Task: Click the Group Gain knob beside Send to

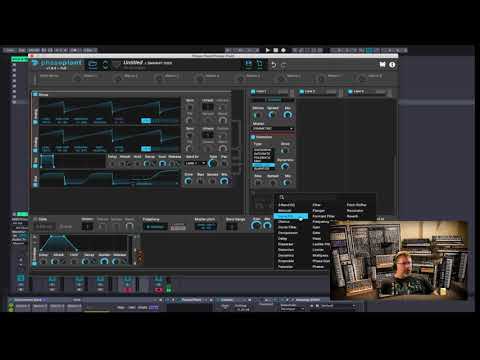Action: (x=212, y=163)
